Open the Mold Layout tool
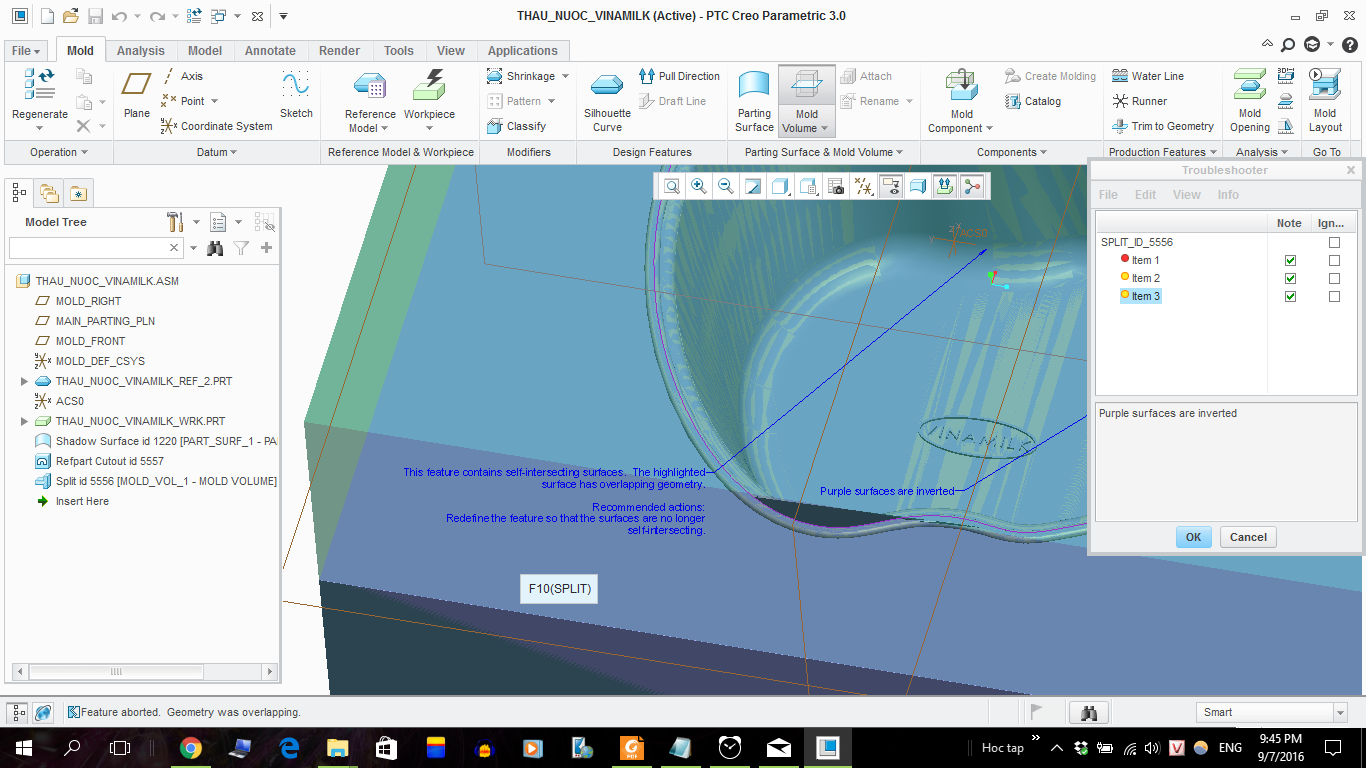 pos(1326,101)
